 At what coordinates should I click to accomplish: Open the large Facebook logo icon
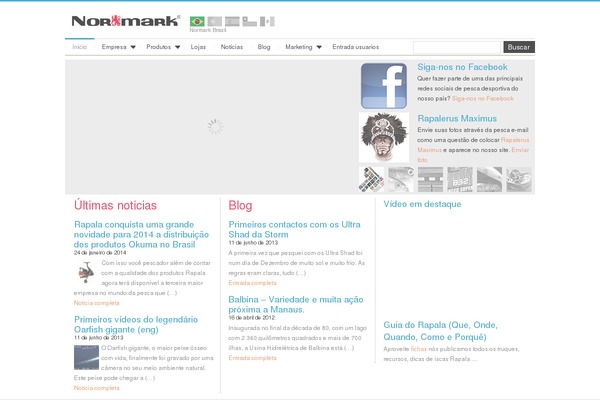[x=384, y=86]
